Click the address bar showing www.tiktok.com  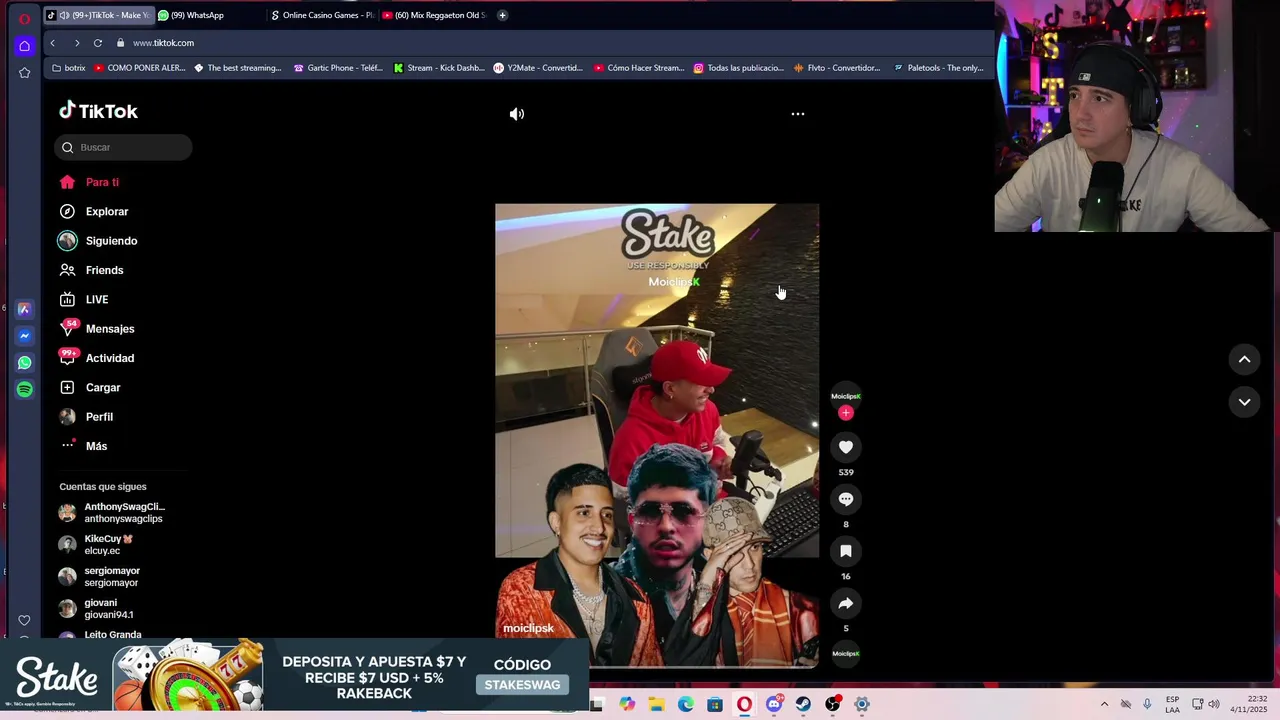point(163,43)
